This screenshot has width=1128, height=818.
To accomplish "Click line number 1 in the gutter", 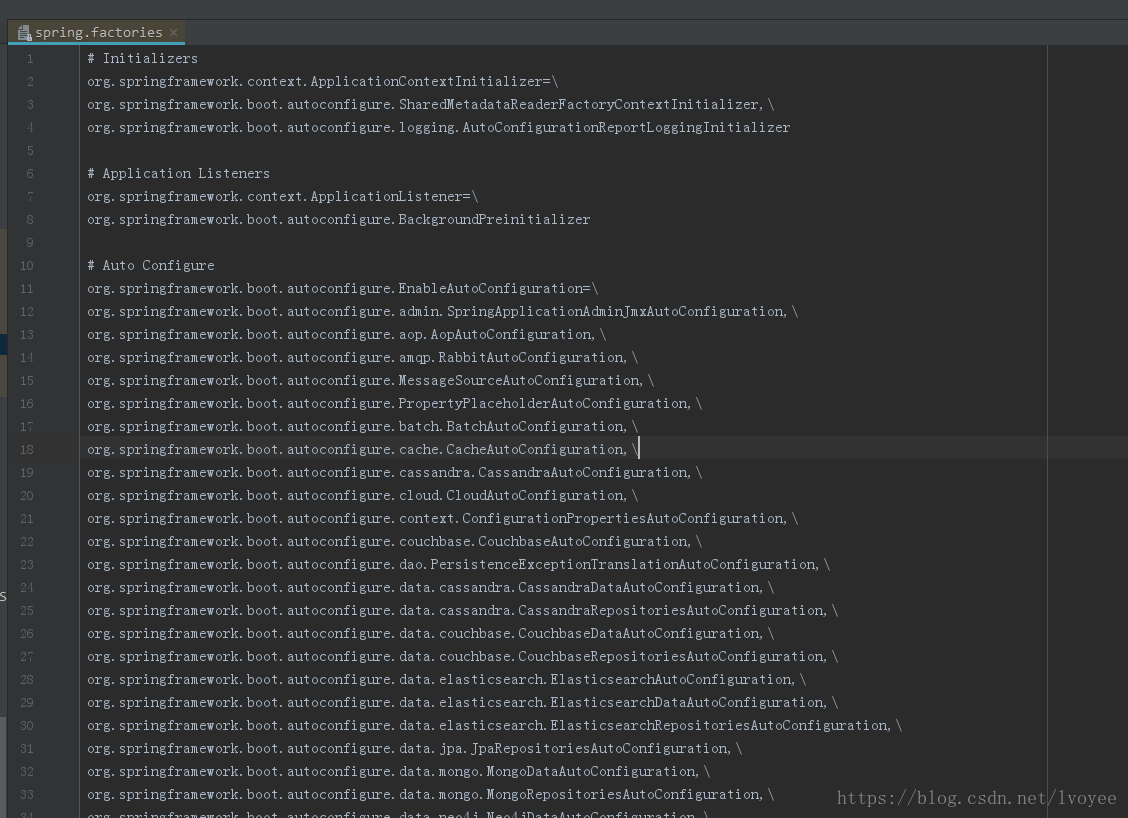I will point(30,59).
